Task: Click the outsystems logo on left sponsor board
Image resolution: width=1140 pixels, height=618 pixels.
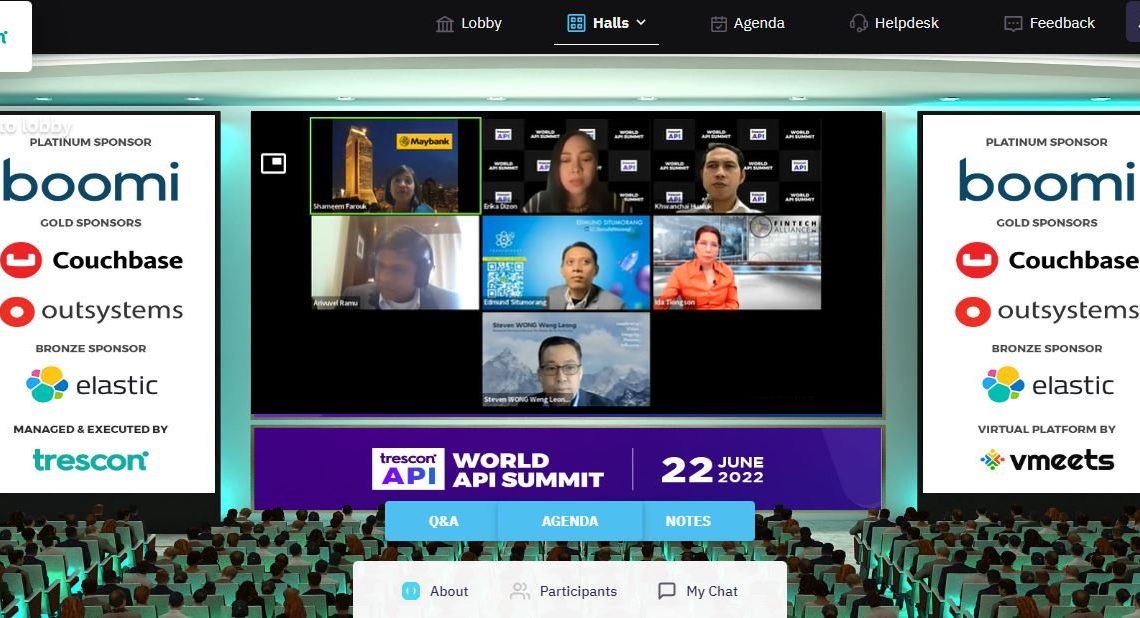Action: click(x=91, y=311)
